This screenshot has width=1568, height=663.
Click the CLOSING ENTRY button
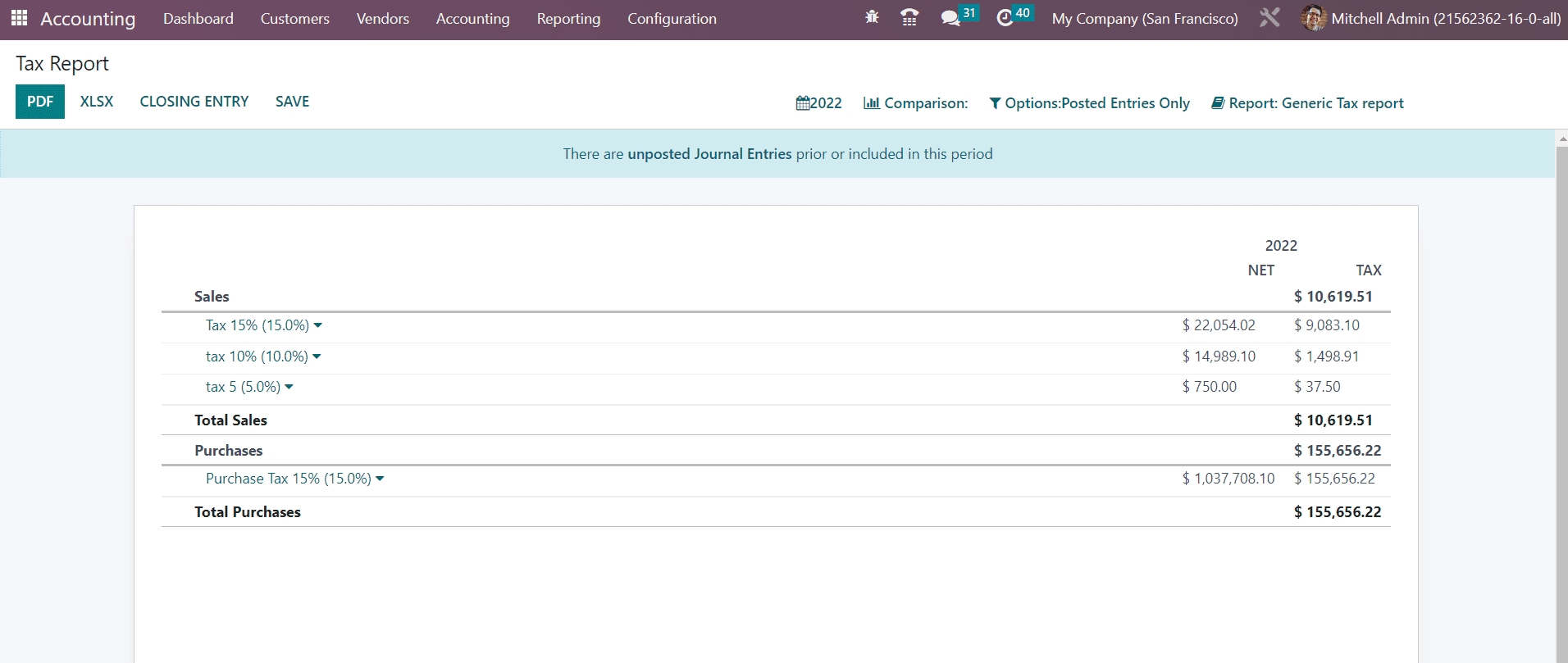click(194, 102)
